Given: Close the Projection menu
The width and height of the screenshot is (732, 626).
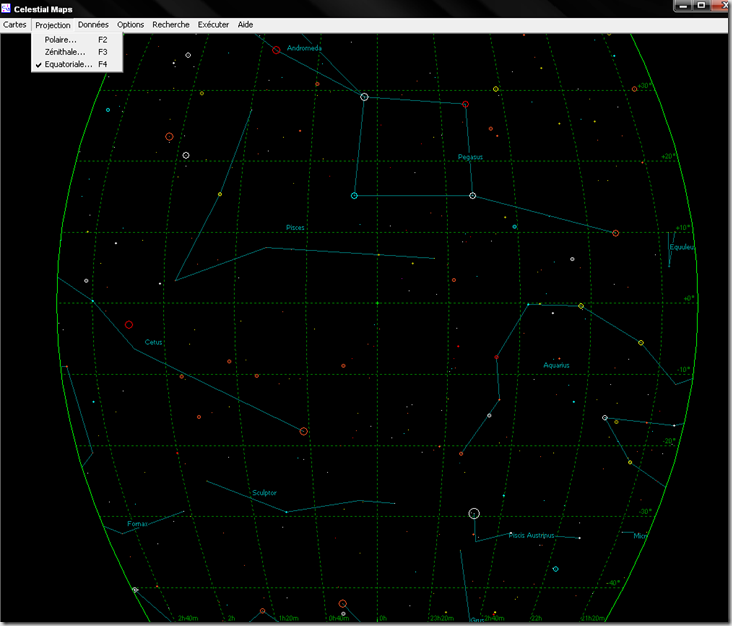Looking at the screenshot, I should tap(53, 25).
